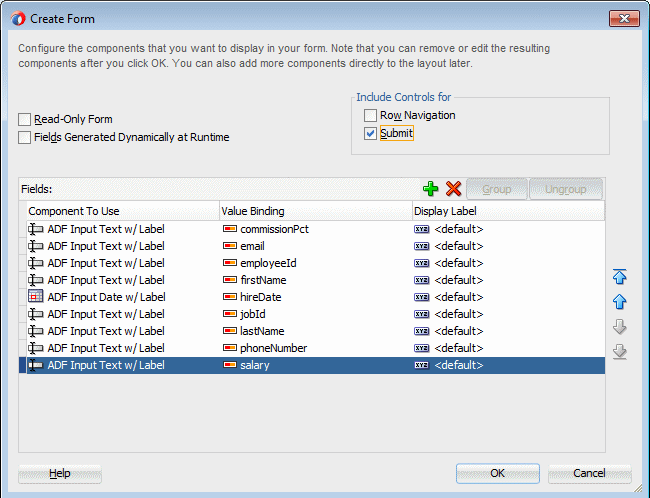This screenshot has width=650, height=498.
Task: Select the commissionPct value binding cell
Action: click(x=315, y=229)
